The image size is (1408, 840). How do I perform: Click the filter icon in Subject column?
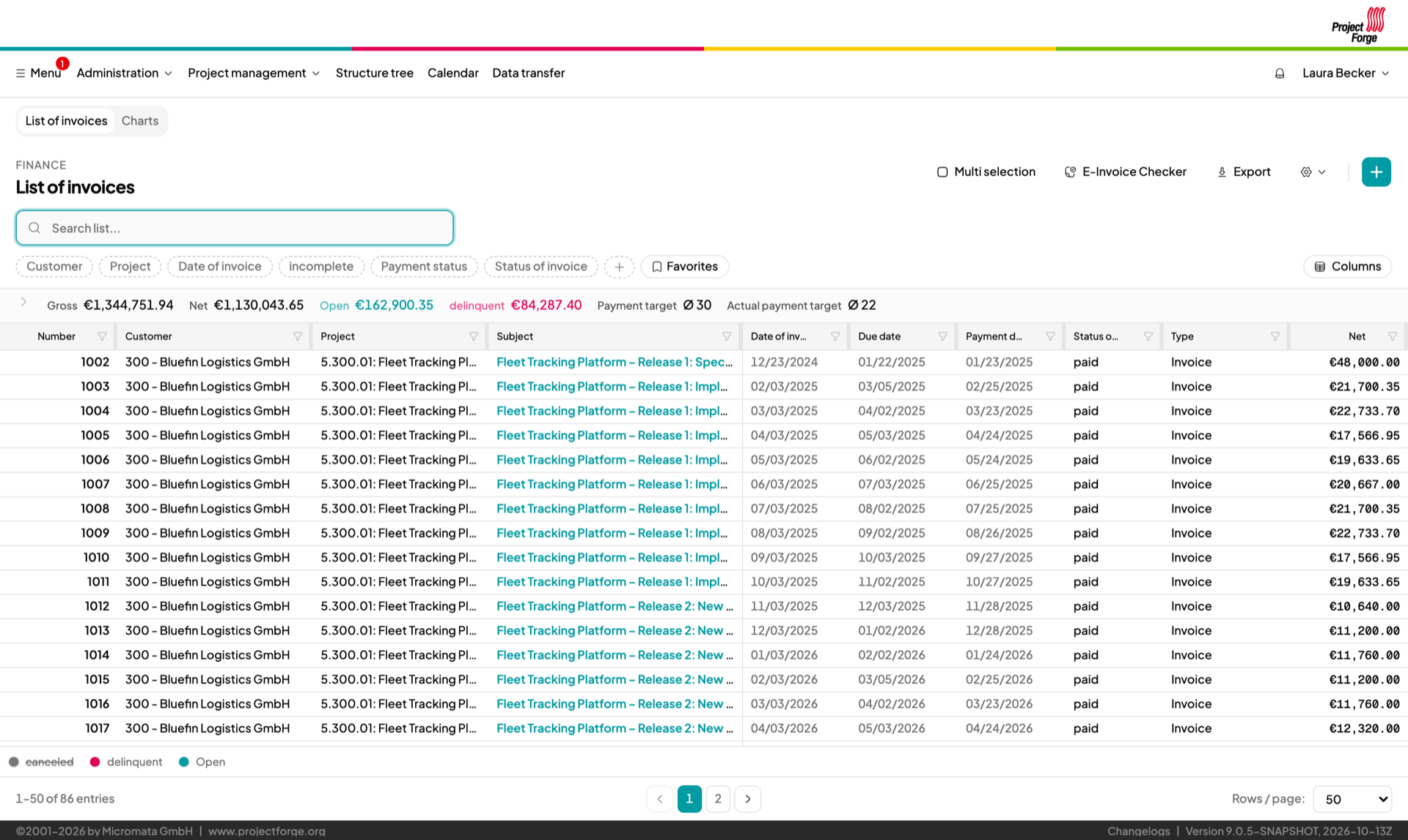coord(727,336)
